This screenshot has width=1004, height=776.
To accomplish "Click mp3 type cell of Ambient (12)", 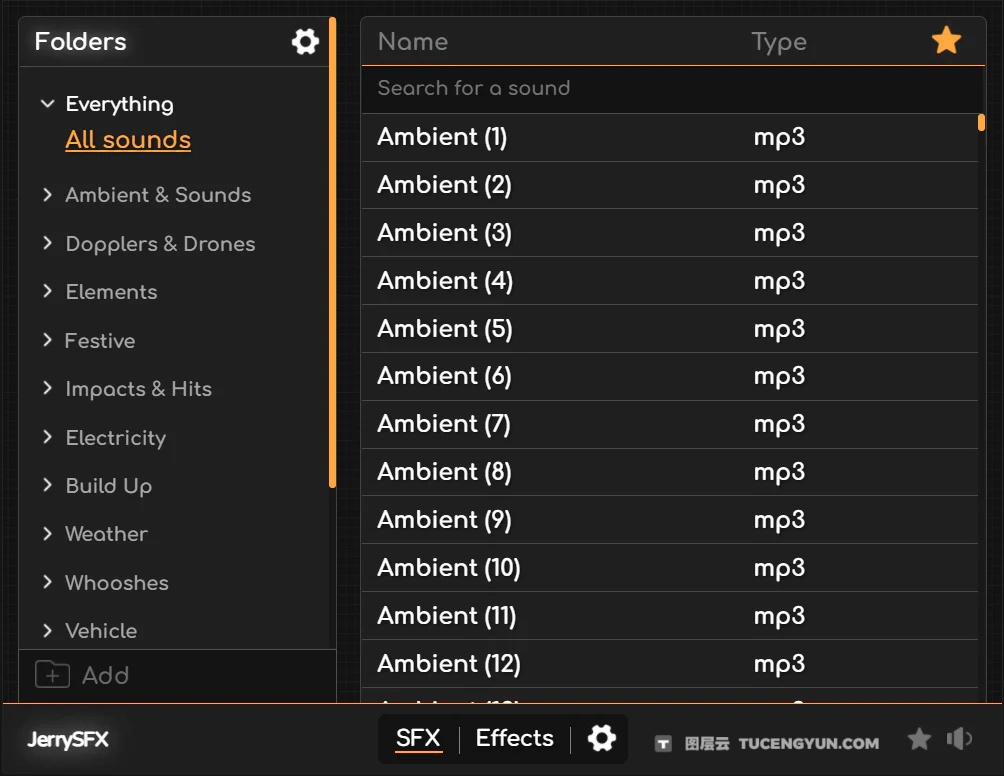I will coord(779,665).
